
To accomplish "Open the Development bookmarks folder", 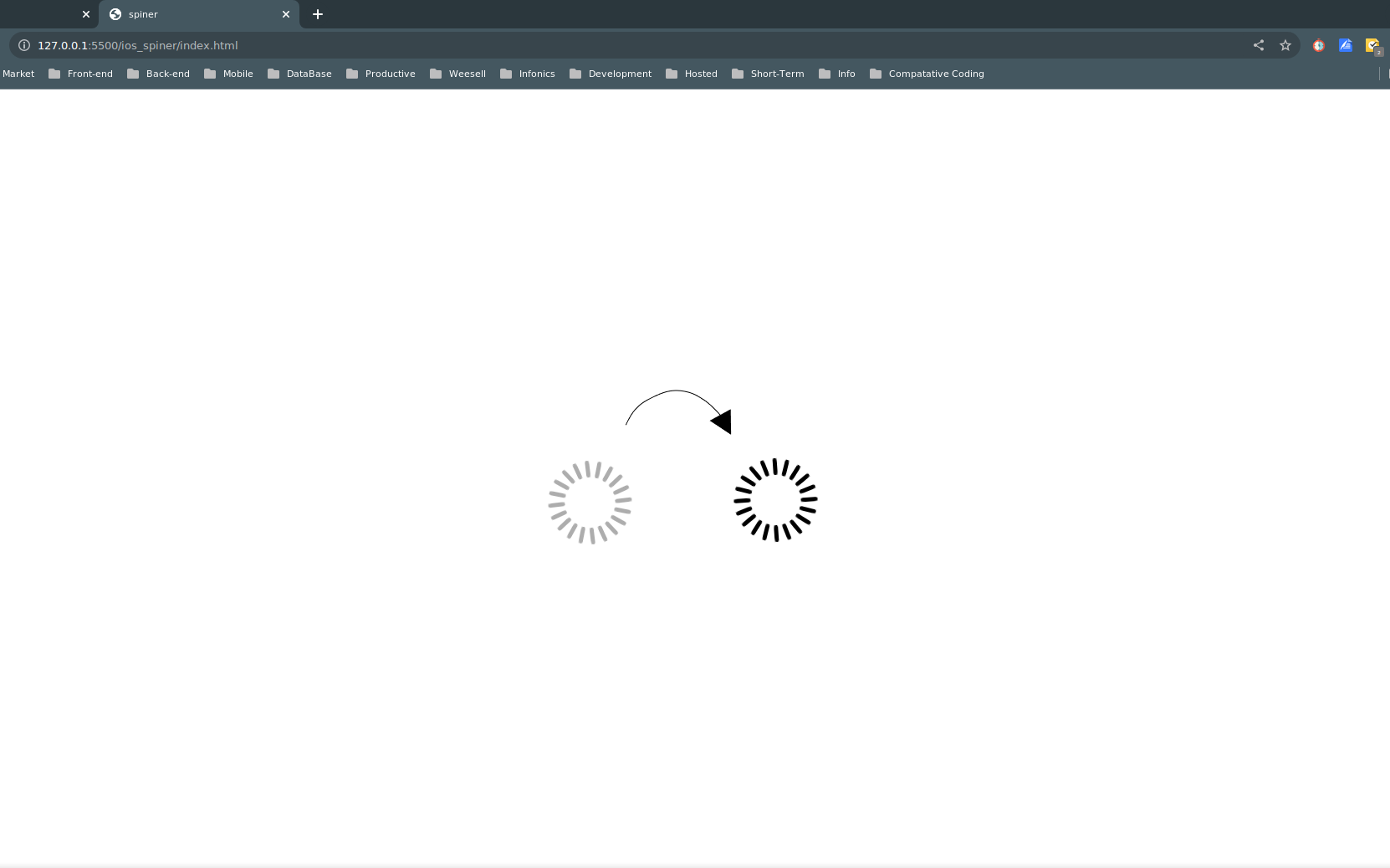I will (x=620, y=74).
